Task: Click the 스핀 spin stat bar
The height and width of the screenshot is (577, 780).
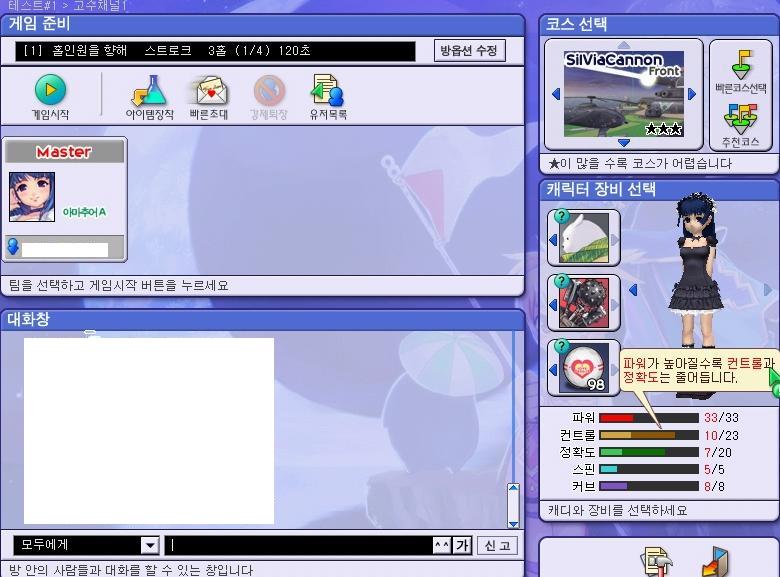Action: 649,469
